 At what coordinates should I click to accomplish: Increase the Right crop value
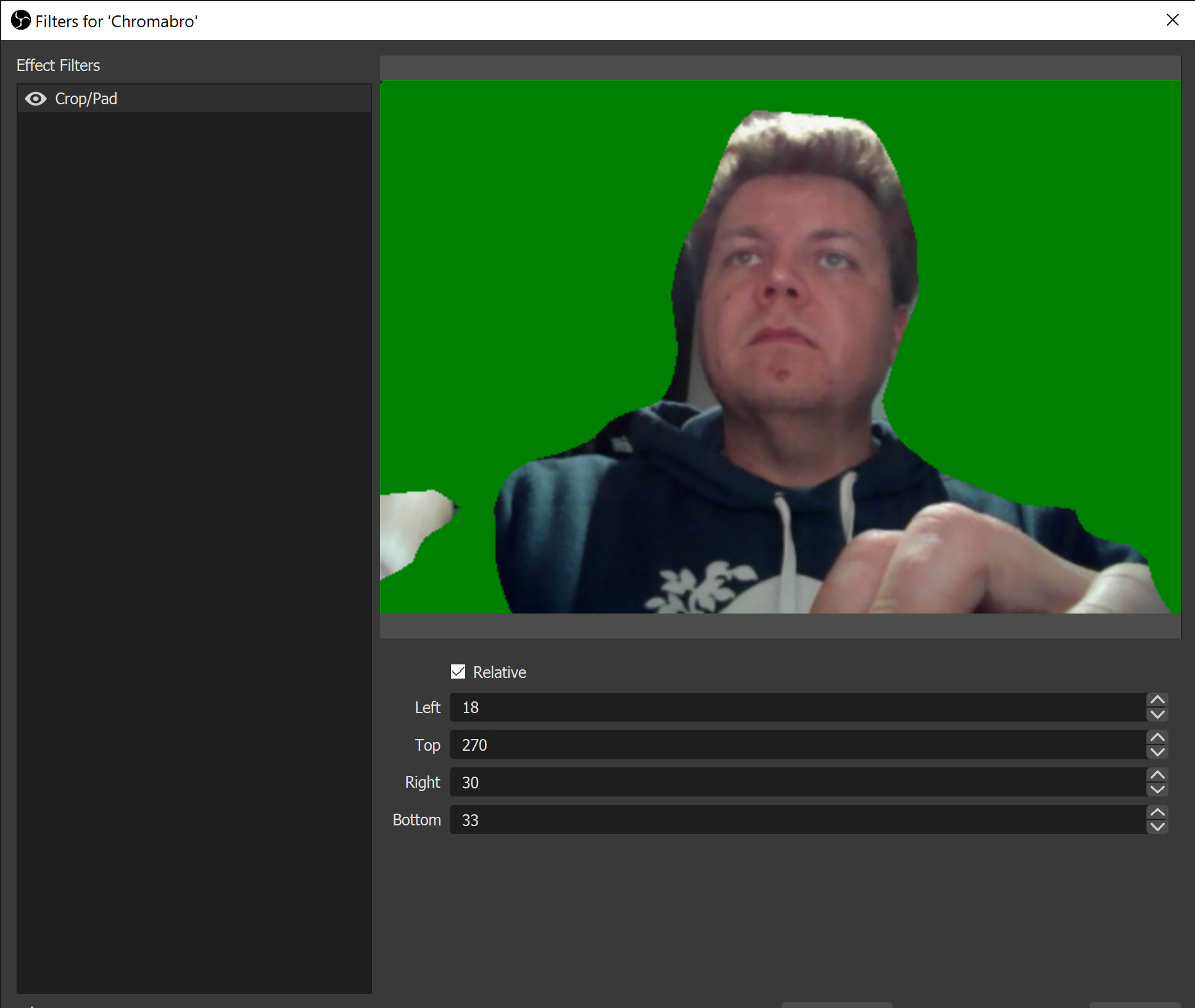(x=1157, y=775)
